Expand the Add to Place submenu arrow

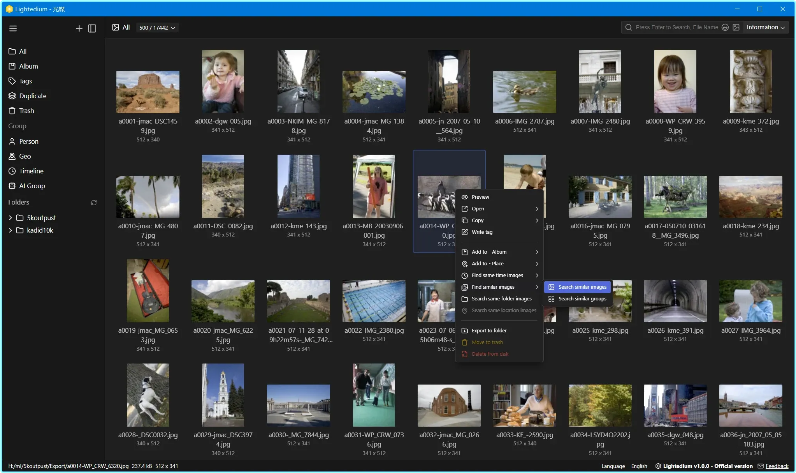[537, 264]
